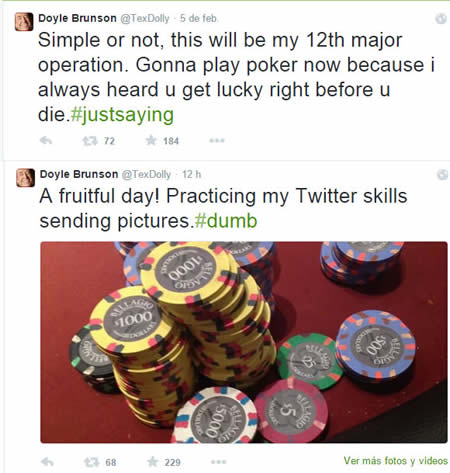Open the 12 h timestamp

click(192, 174)
